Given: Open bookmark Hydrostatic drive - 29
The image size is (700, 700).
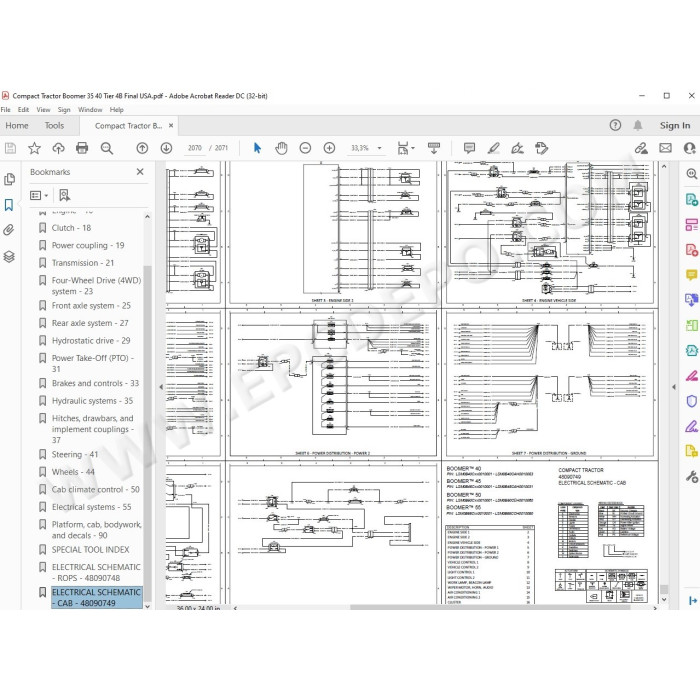Looking at the screenshot, I should (91, 341).
